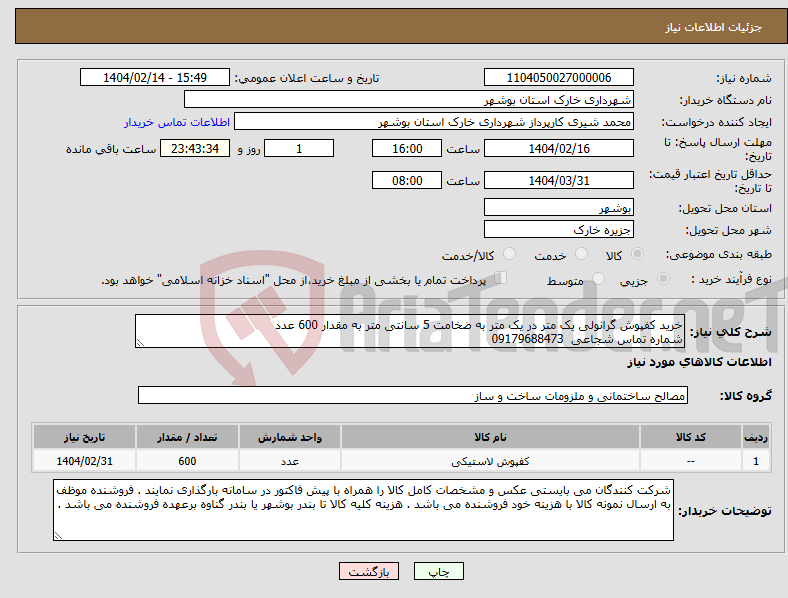Viewport: 788px width, 598px height.
Task: Click the delivery province field بوشهر
Action: click(x=559, y=207)
